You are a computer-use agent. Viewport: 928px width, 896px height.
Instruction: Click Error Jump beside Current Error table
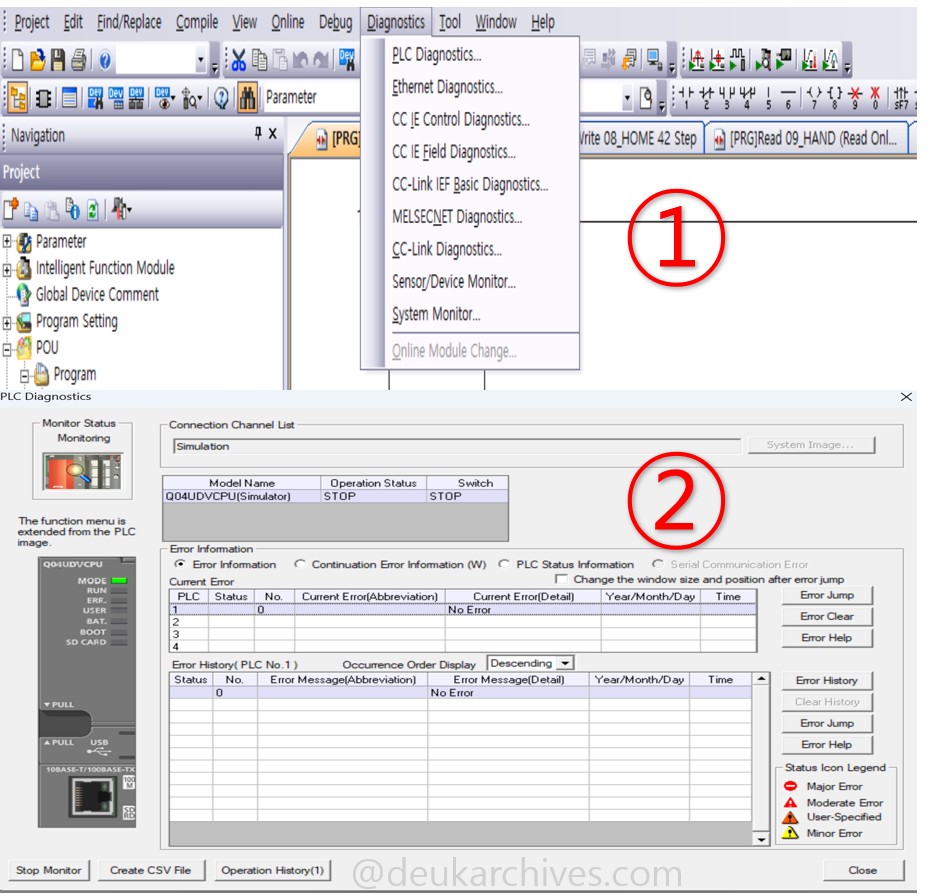pyautogui.click(x=826, y=595)
